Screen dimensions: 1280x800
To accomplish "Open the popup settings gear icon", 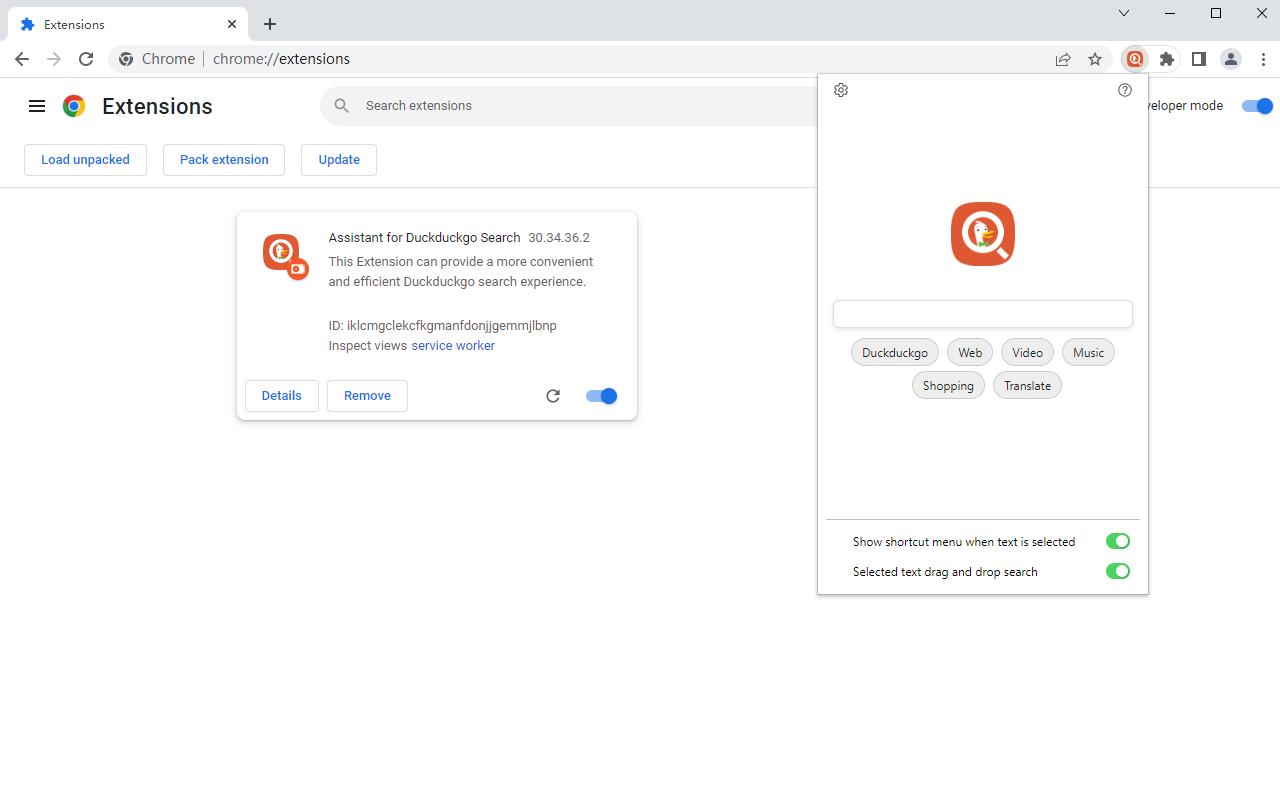I will click(x=841, y=90).
